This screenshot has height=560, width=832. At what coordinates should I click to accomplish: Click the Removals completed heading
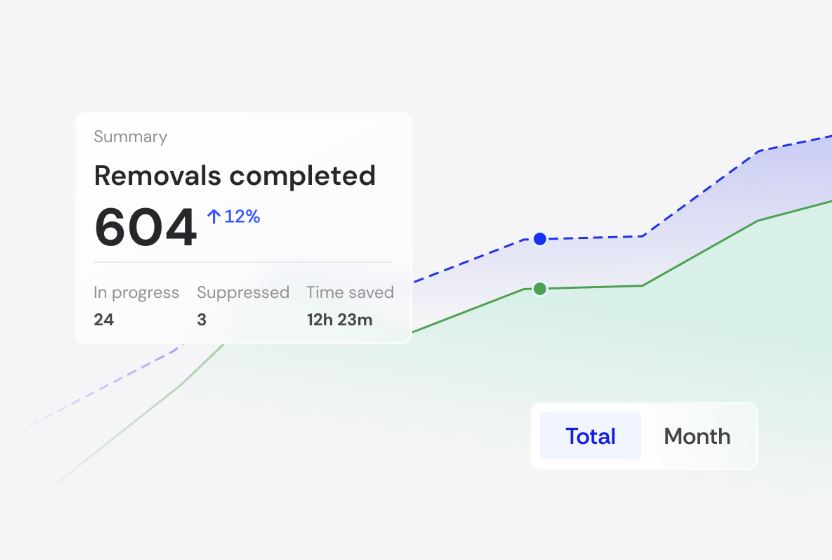point(235,176)
